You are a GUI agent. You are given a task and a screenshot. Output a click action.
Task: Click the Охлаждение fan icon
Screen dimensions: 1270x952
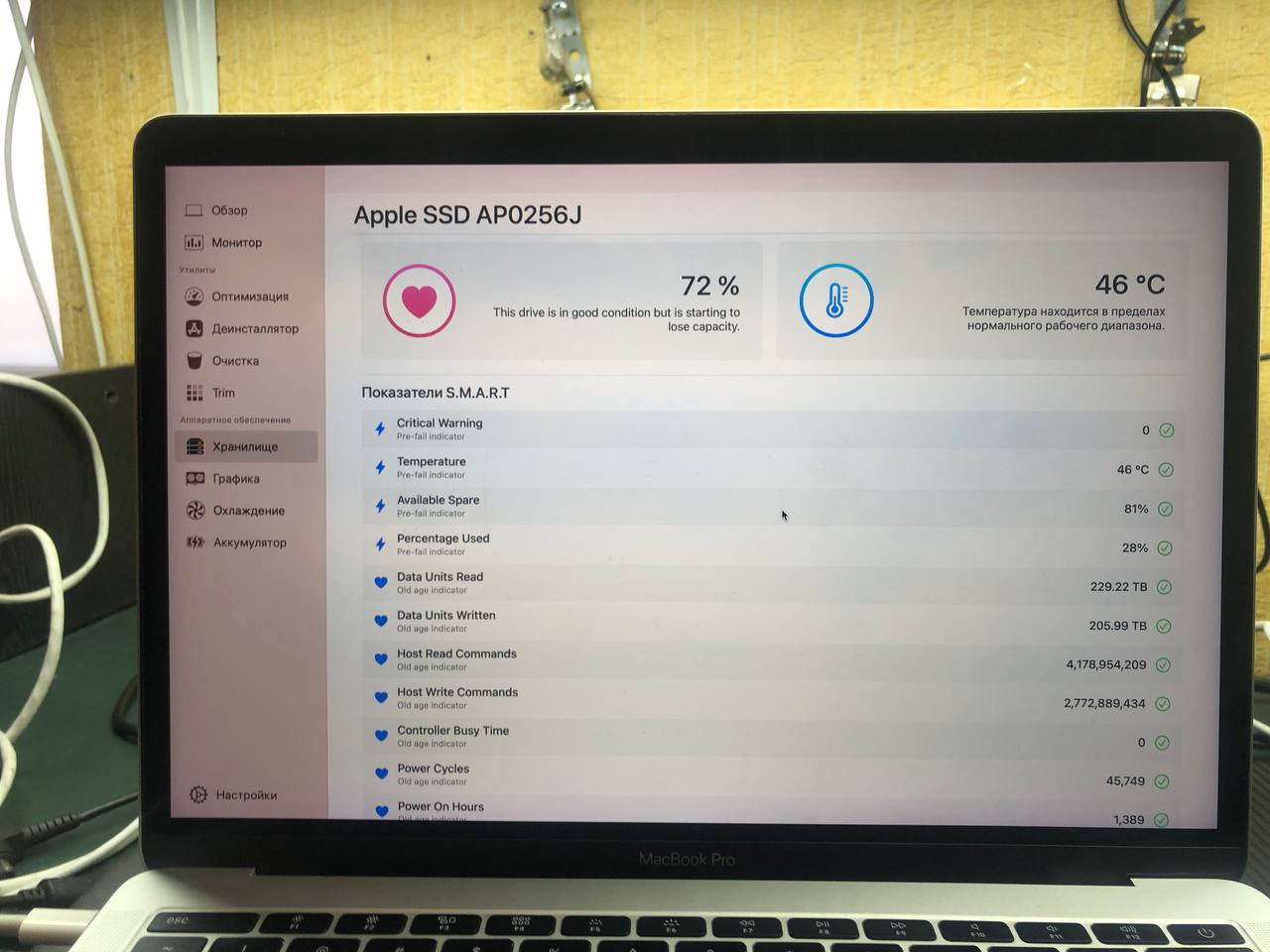click(x=195, y=510)
